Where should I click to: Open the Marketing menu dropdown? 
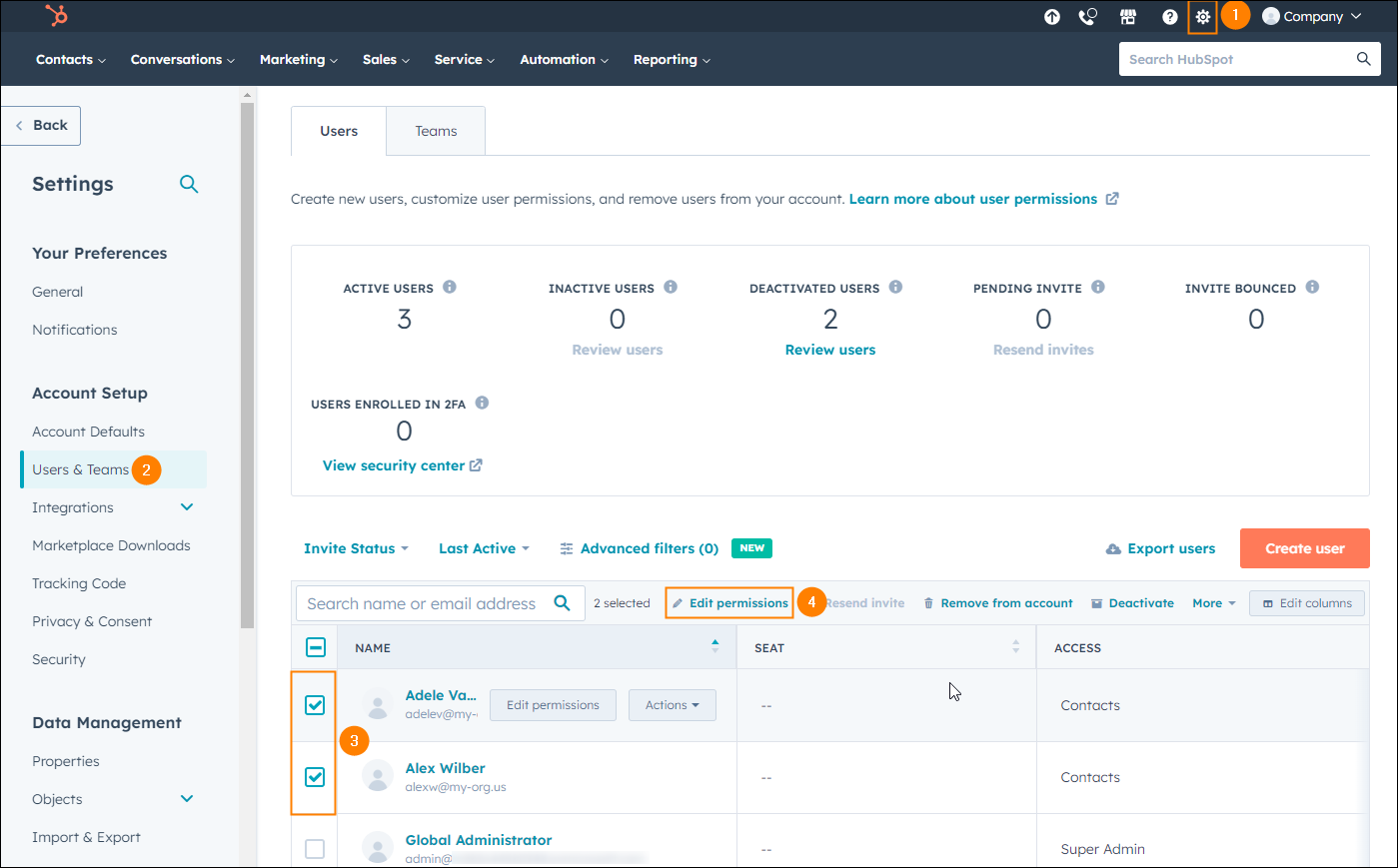pos(298,60)
